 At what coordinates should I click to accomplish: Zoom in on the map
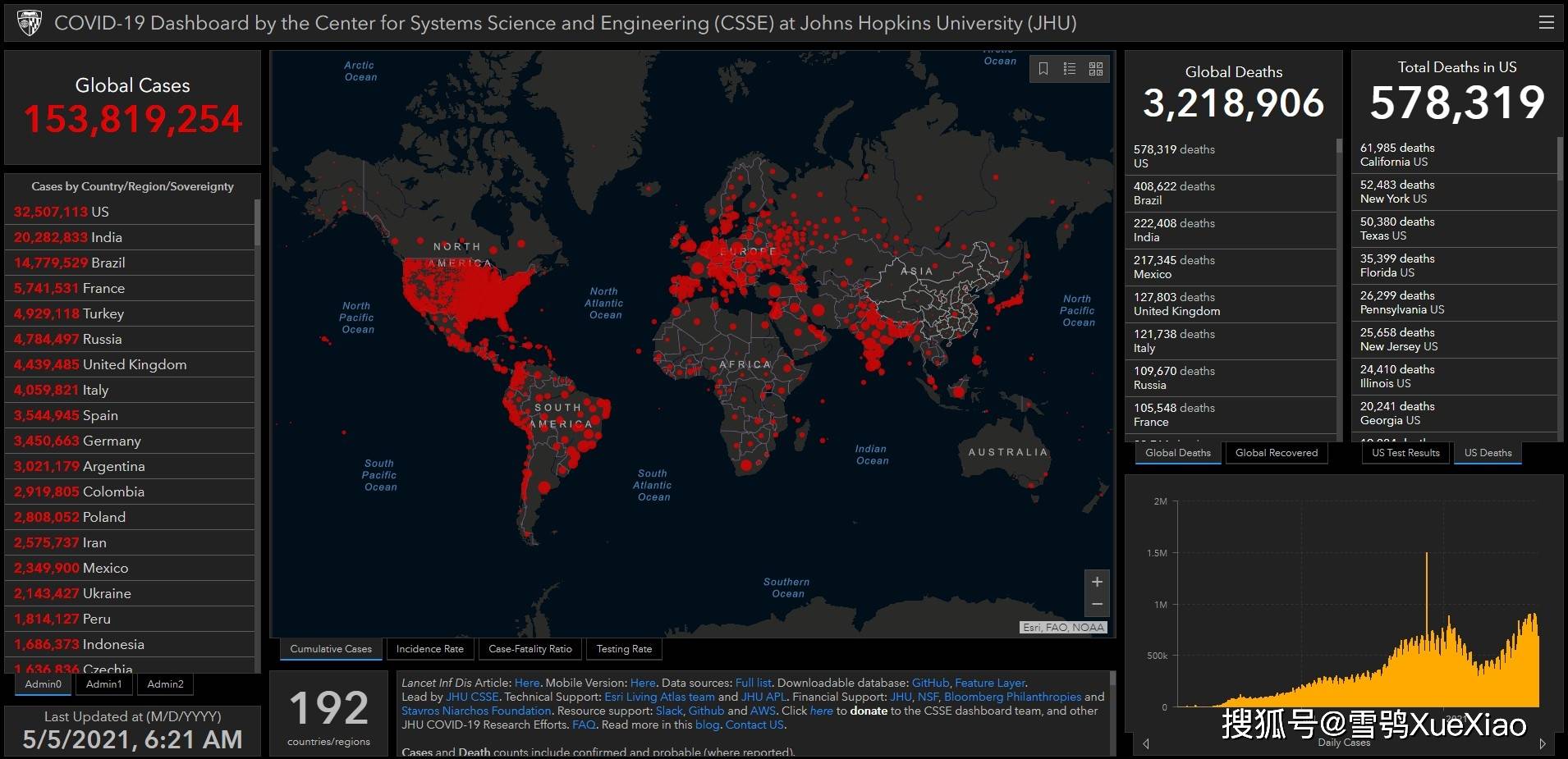(1097, 582)
